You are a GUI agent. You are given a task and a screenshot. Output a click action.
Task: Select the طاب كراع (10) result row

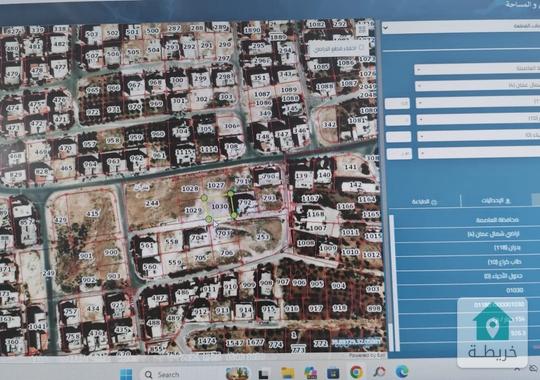click(467, 262)
